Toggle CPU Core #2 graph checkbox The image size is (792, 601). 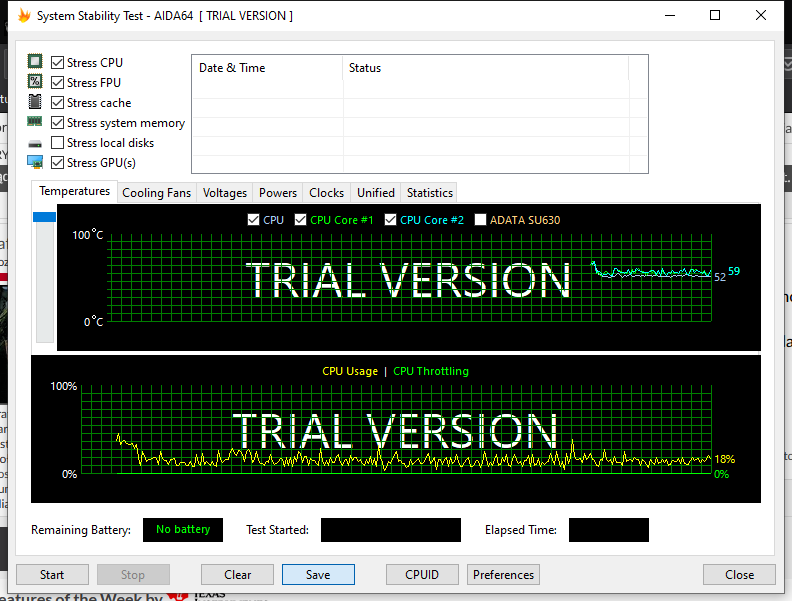(x=390, y=220)
